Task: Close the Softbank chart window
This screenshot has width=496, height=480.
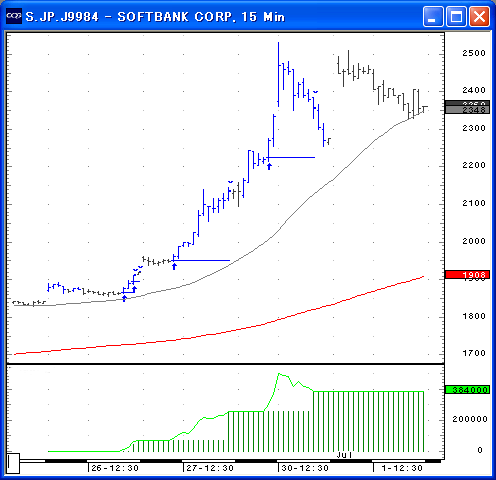Action: (480, 16)
